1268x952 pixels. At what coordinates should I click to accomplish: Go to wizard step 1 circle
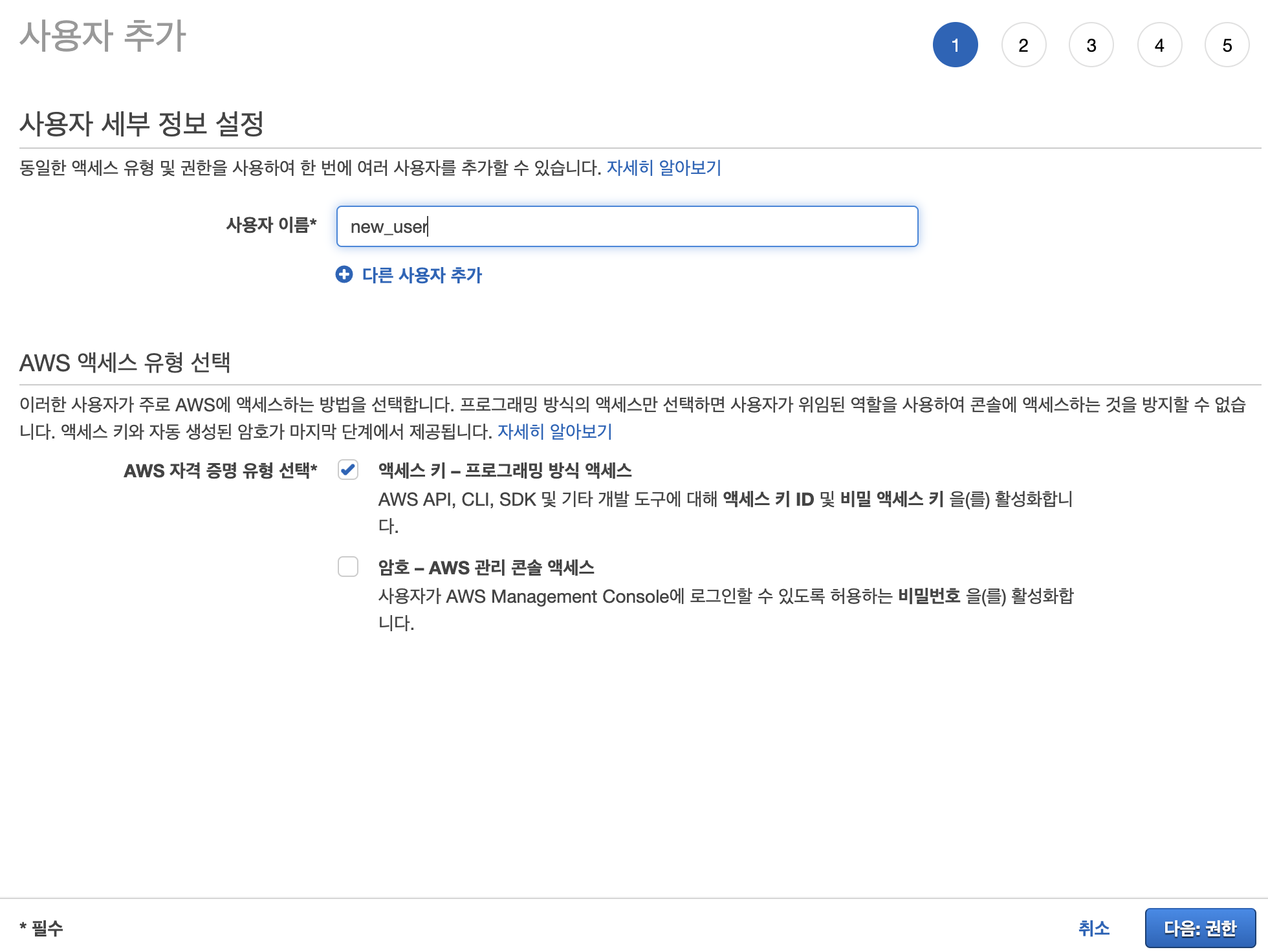[955, 45]
